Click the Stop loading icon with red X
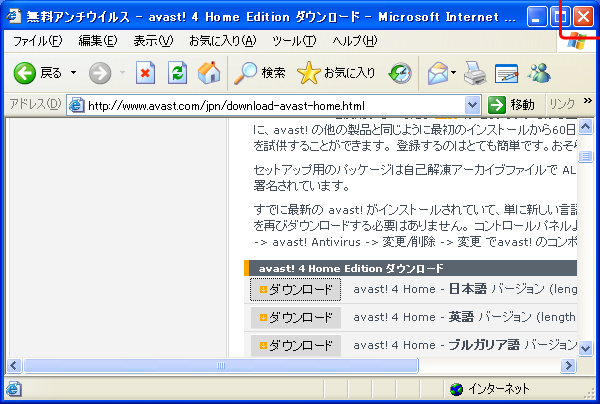 [x=145, y=73]
